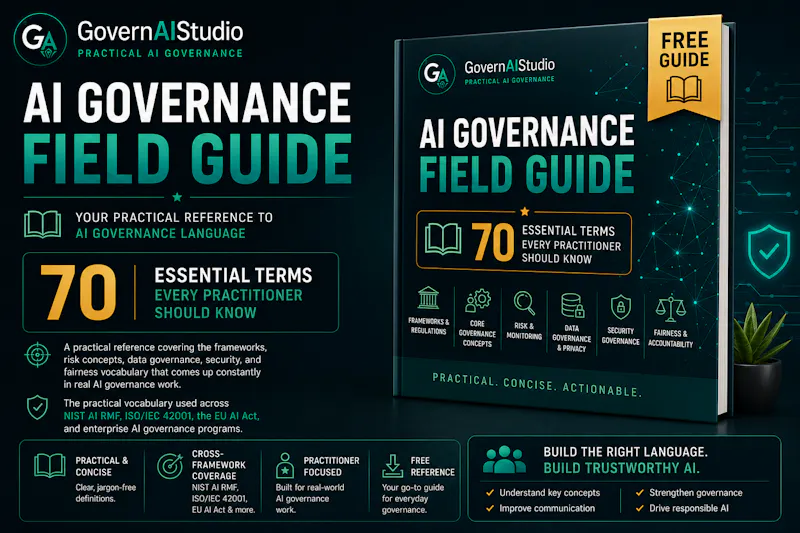Screen dimensions: 800x533
Task: Click the Data Governance & Privacy database icon
Action: tap(572, 306)
